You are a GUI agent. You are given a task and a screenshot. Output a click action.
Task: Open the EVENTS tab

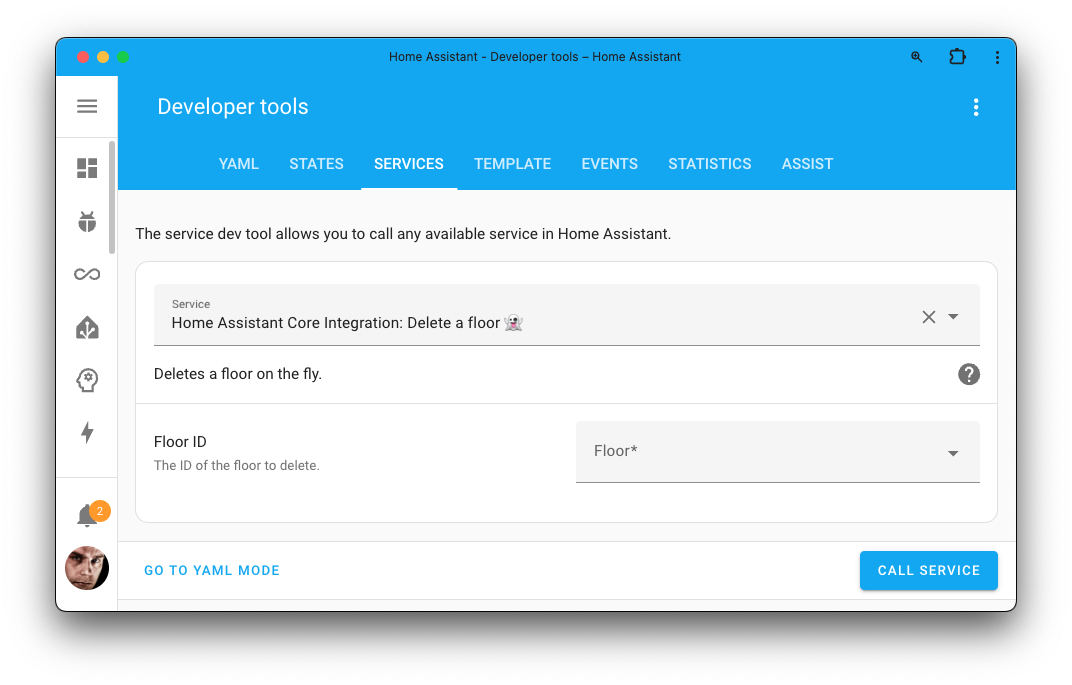609,163
